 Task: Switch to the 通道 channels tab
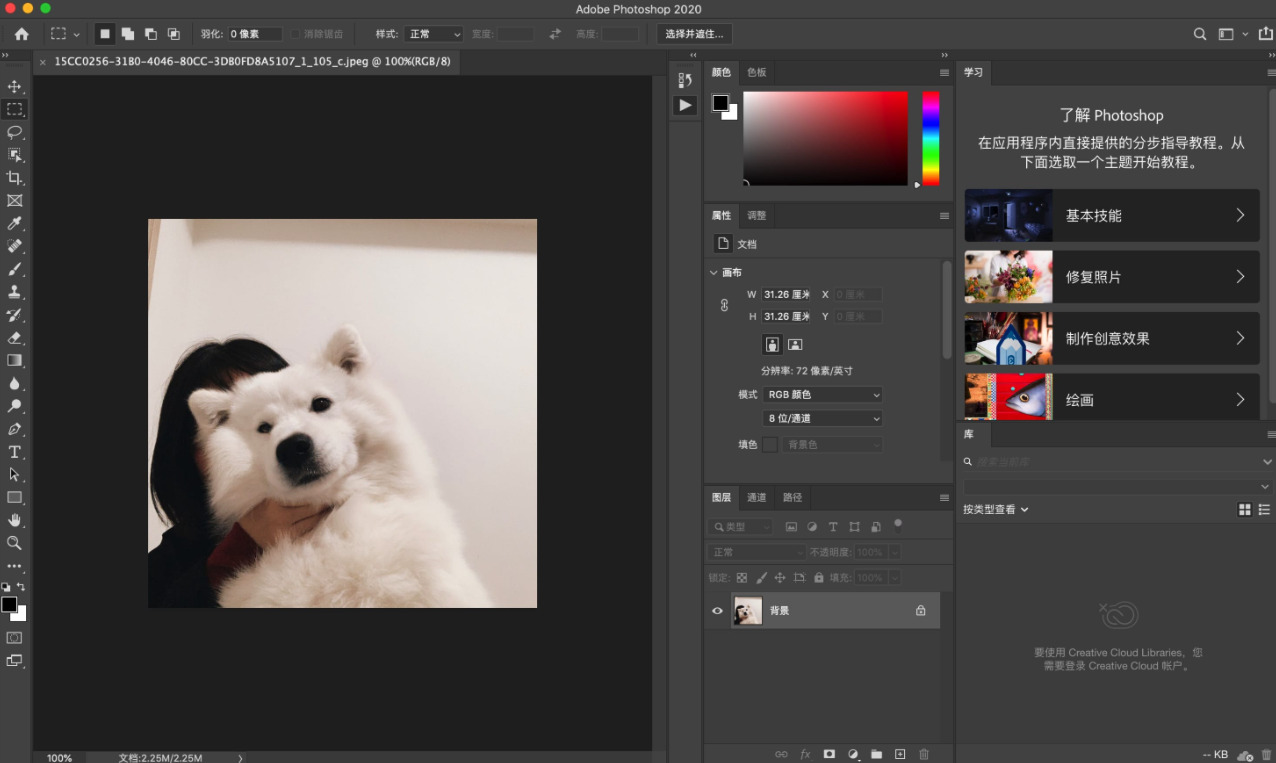coord(757,497)
